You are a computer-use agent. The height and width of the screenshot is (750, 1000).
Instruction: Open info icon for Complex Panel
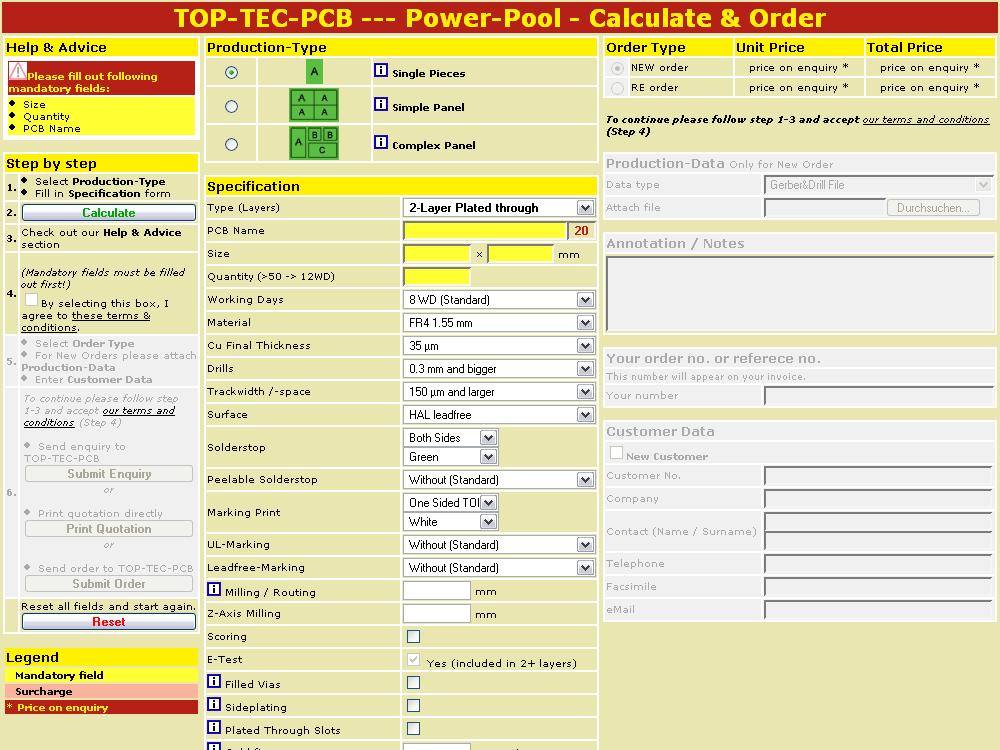381,142
